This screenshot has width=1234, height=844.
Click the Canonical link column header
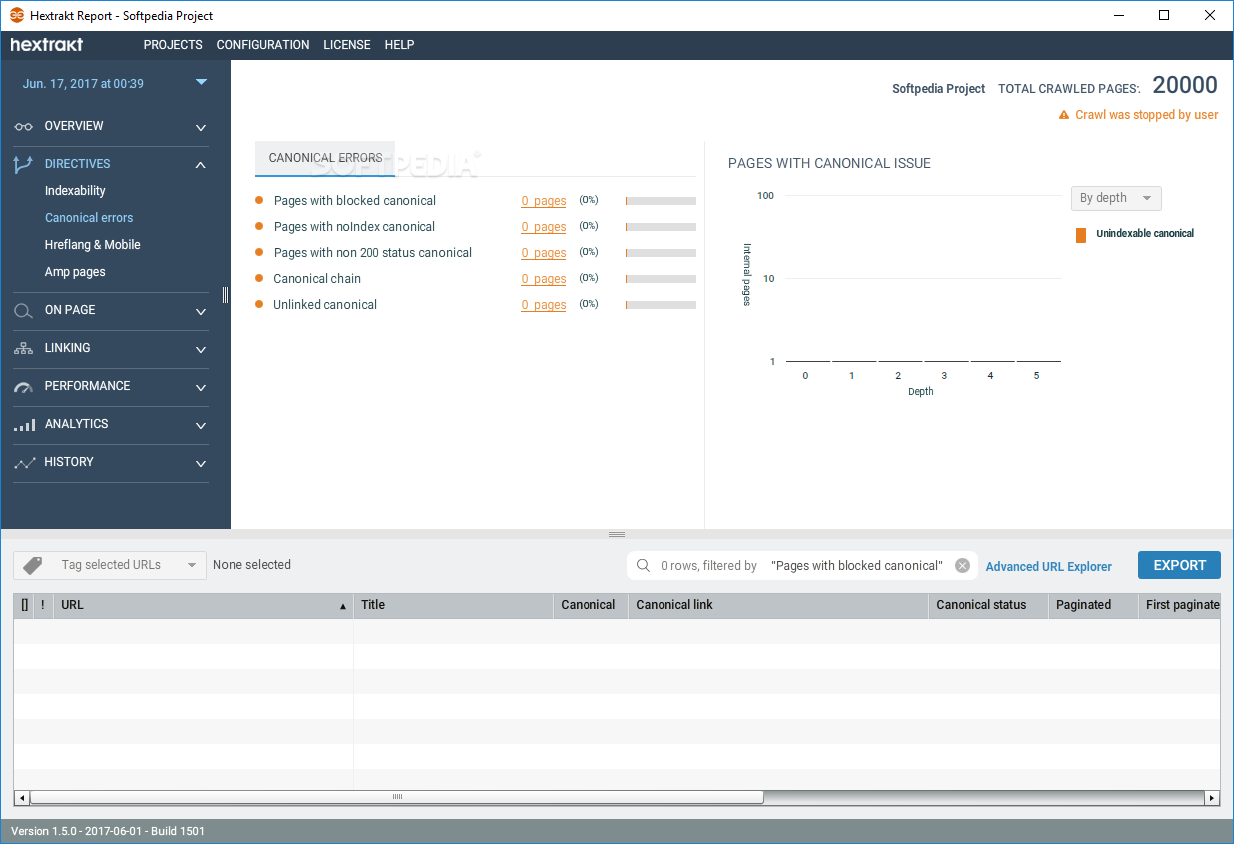click(778, 605)
